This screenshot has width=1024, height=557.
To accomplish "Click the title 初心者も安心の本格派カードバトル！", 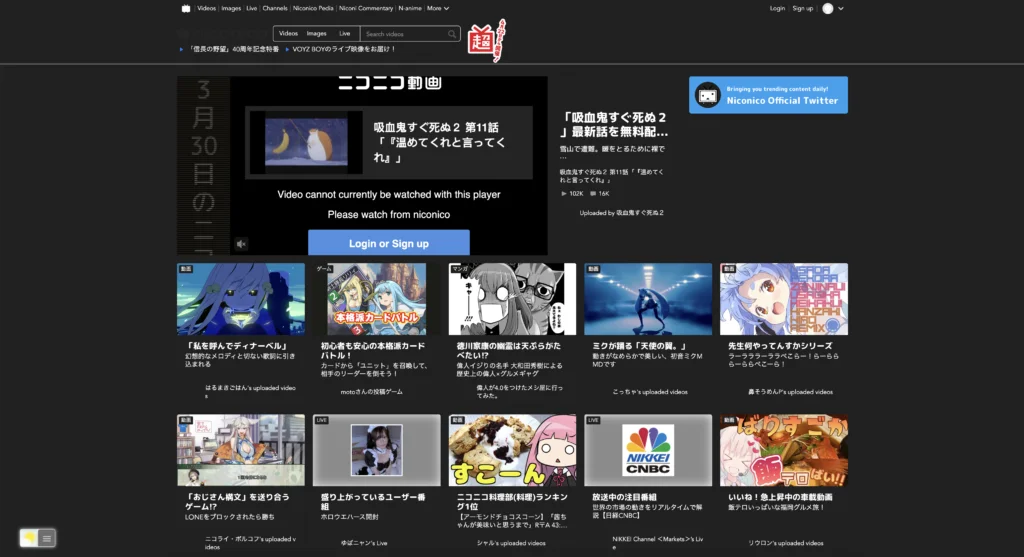I will pyautogui.click(x=373, y=350).
